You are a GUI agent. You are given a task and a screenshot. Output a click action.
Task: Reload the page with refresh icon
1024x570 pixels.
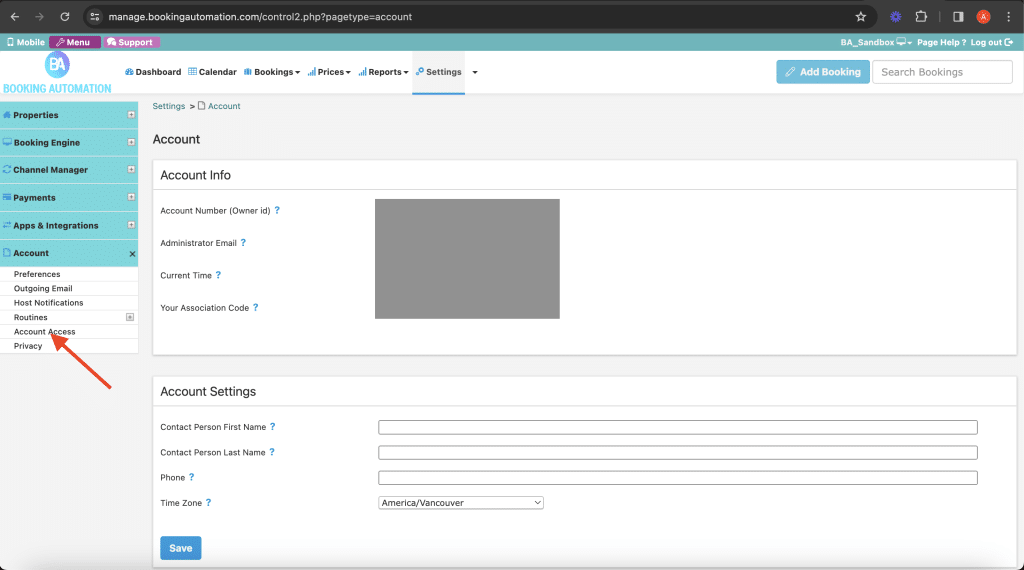[x=65, y=17]
